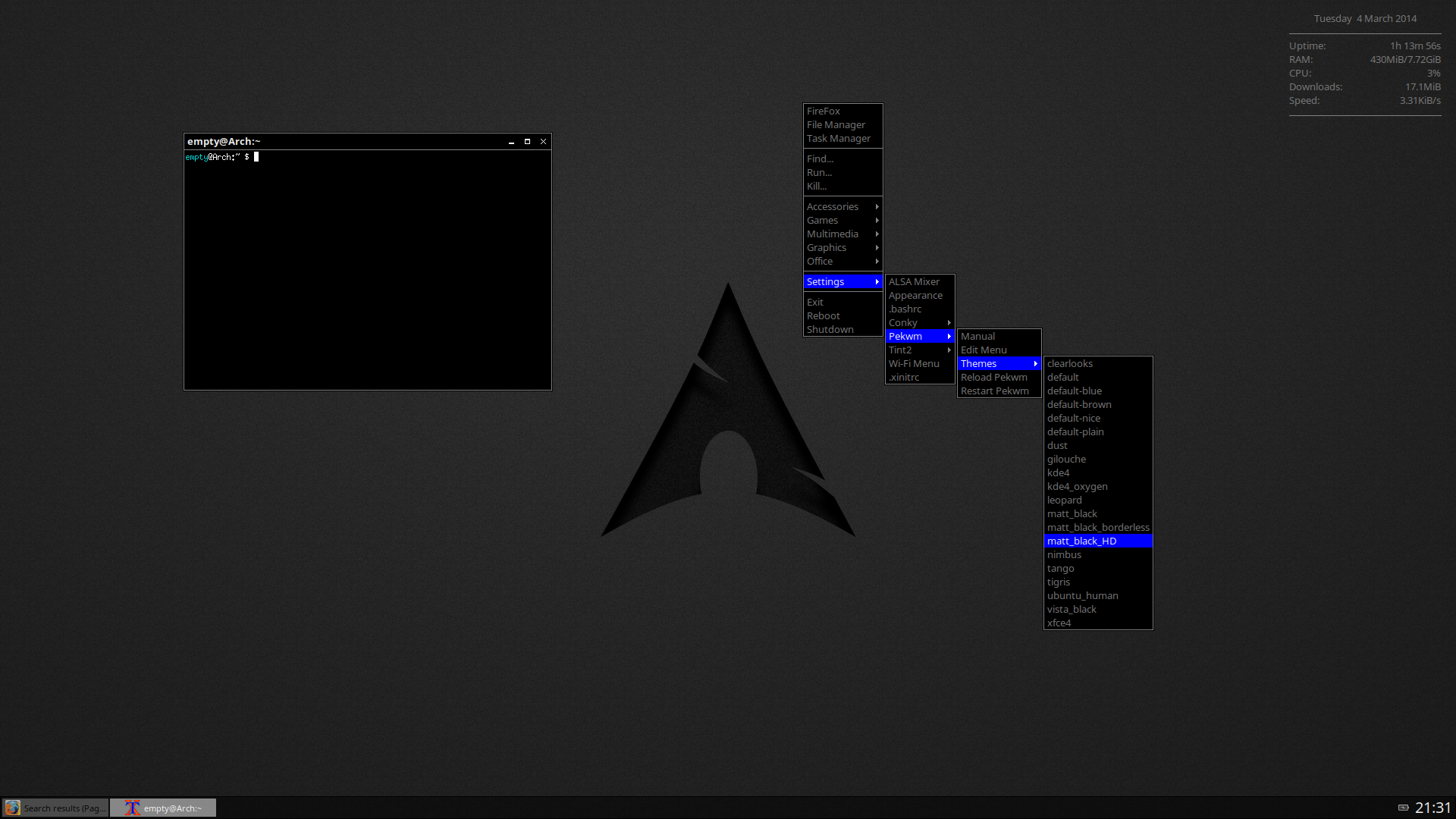Close the empty@Arch terminal window
1456x819 pixels.
(543, 142)
